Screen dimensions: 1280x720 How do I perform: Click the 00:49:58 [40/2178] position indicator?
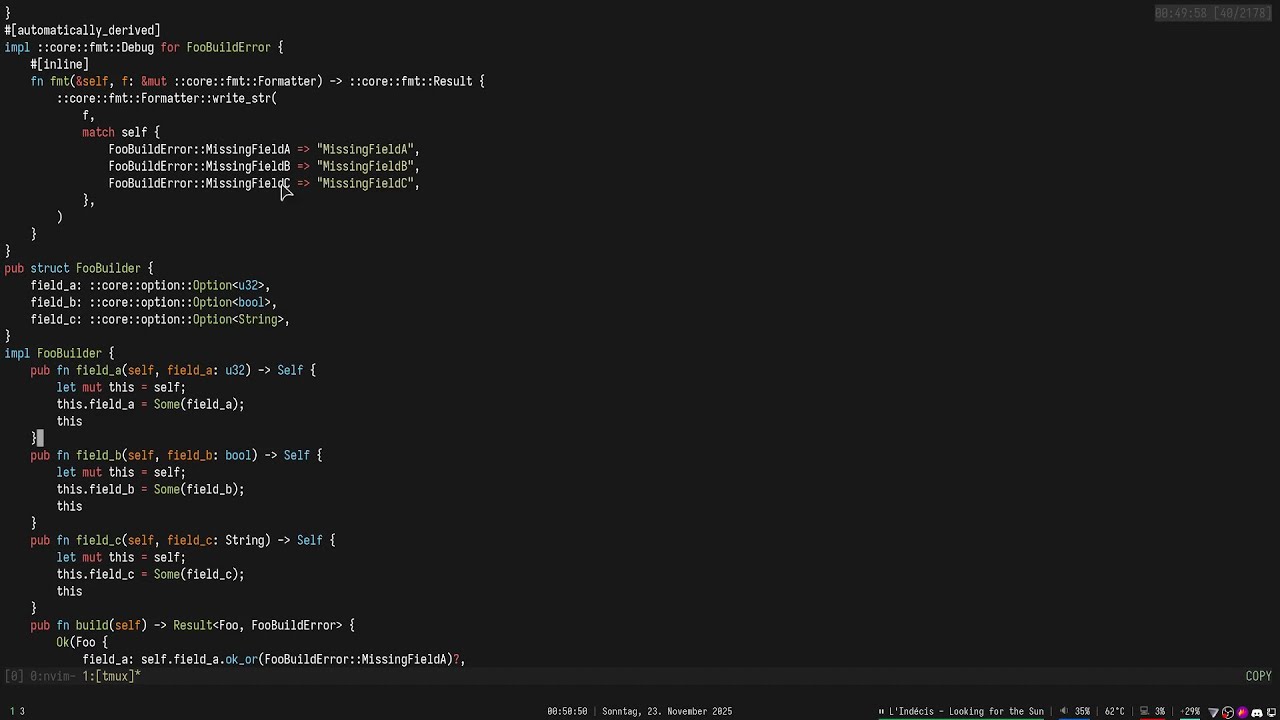click(1213, 13)
